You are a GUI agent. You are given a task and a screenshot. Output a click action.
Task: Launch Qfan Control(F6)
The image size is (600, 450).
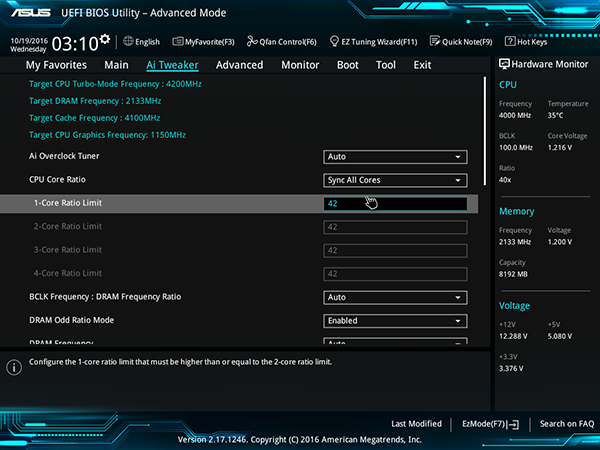tap(282, 41)
